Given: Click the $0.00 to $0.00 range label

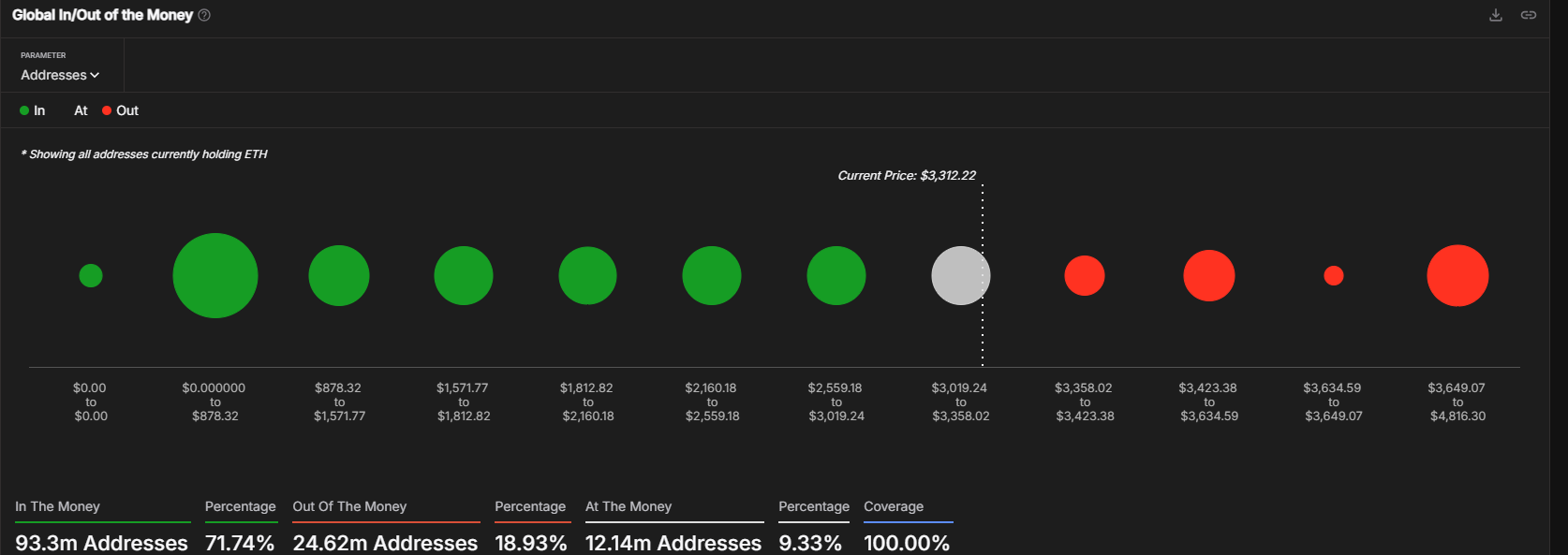Looking at the screenshot, I should 90,402.
